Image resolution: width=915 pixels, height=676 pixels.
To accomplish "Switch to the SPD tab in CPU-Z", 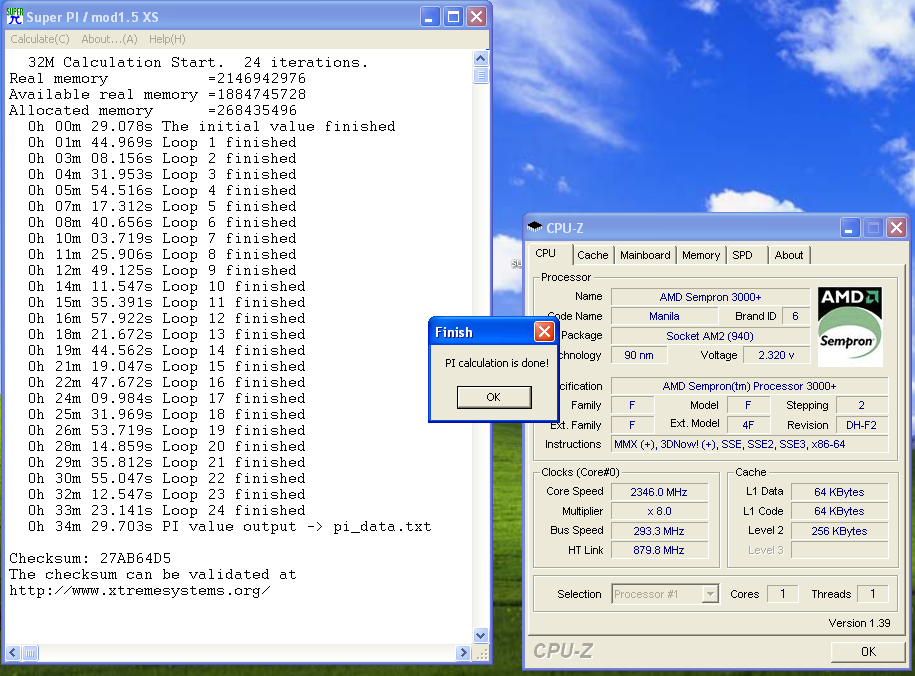I will pos(742,255).
